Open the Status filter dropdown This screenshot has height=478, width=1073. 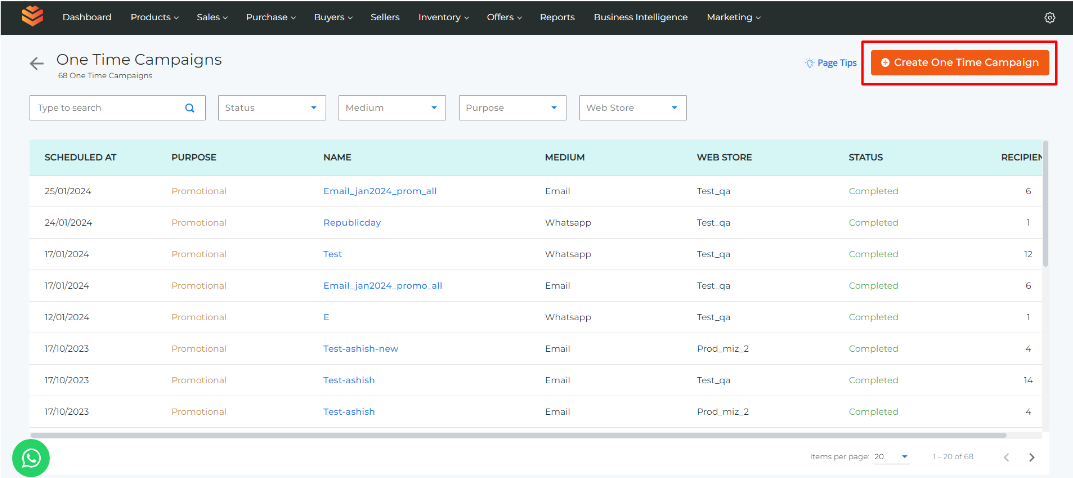coord(272,108)
